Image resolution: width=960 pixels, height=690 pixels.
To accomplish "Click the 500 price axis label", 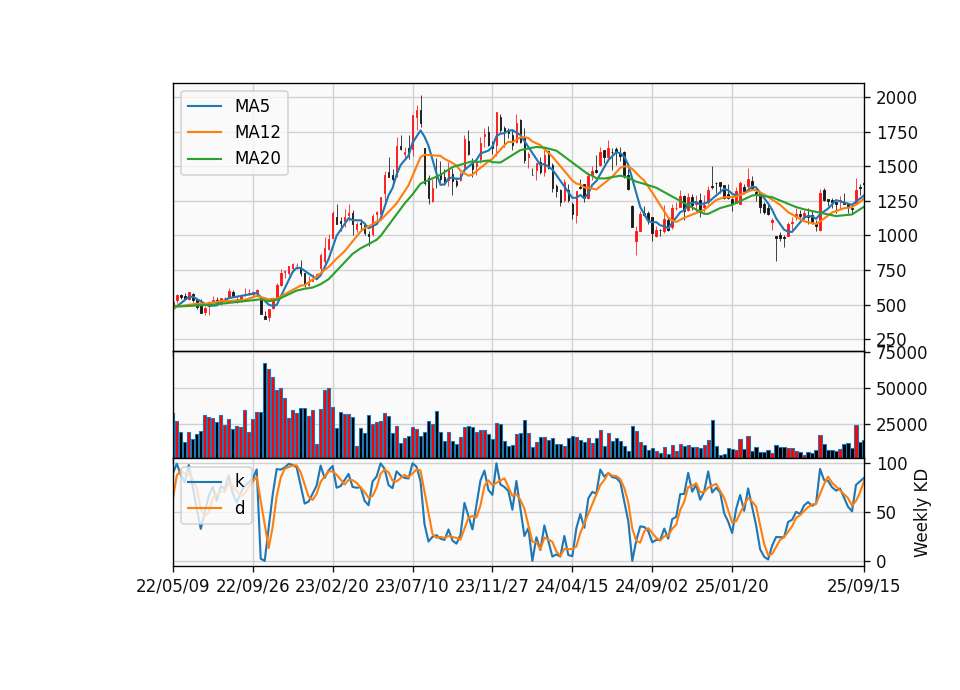I will [x=891, y=306].
